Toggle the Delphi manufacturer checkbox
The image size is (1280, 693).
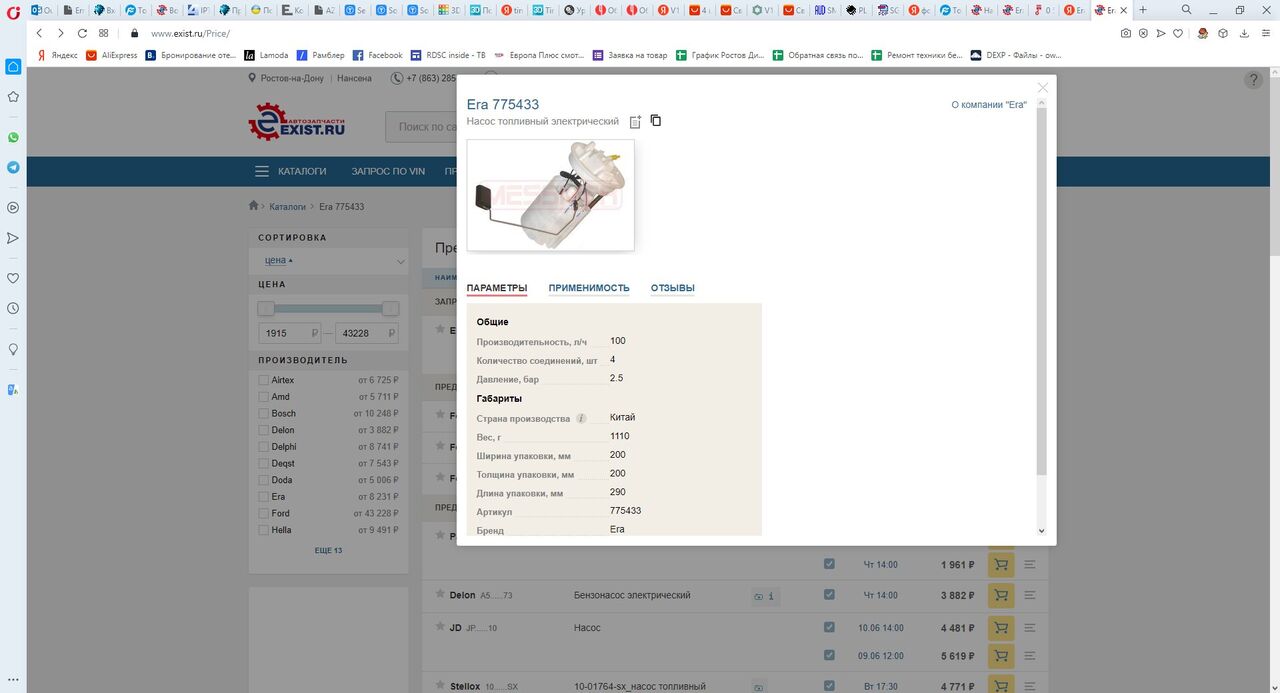(264, 447)
